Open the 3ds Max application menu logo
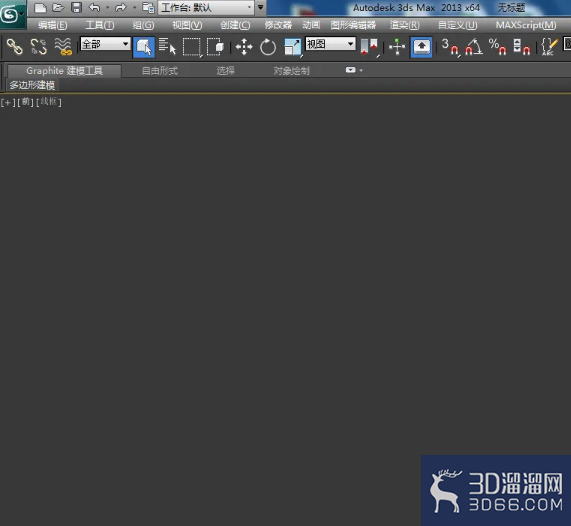Viewport: 571px width, 526px height. (12, 15)
